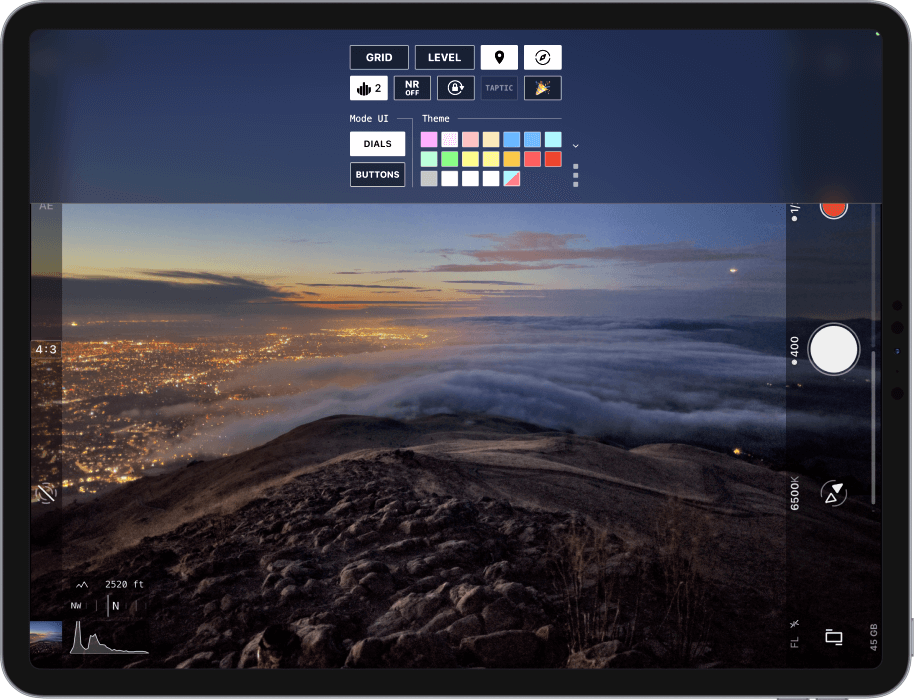Pick the solid yellow theme swatch
Viewport: 914px width, 700px height.
pos(470,159)
